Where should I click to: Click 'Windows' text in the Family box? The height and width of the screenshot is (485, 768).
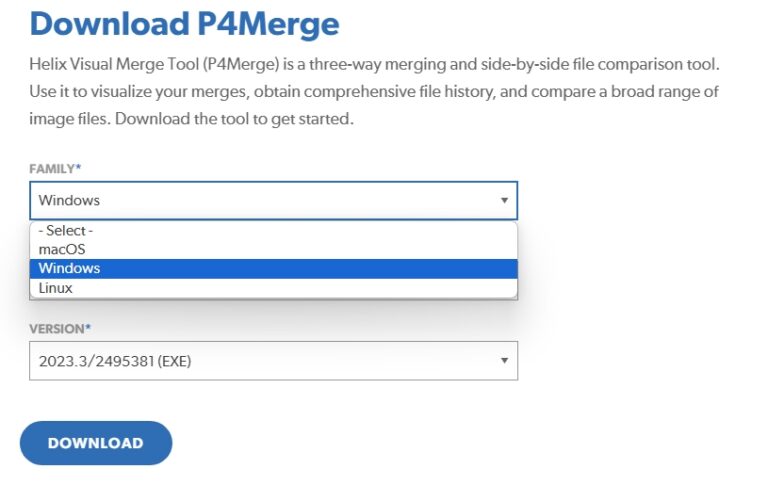coord(69,200)
